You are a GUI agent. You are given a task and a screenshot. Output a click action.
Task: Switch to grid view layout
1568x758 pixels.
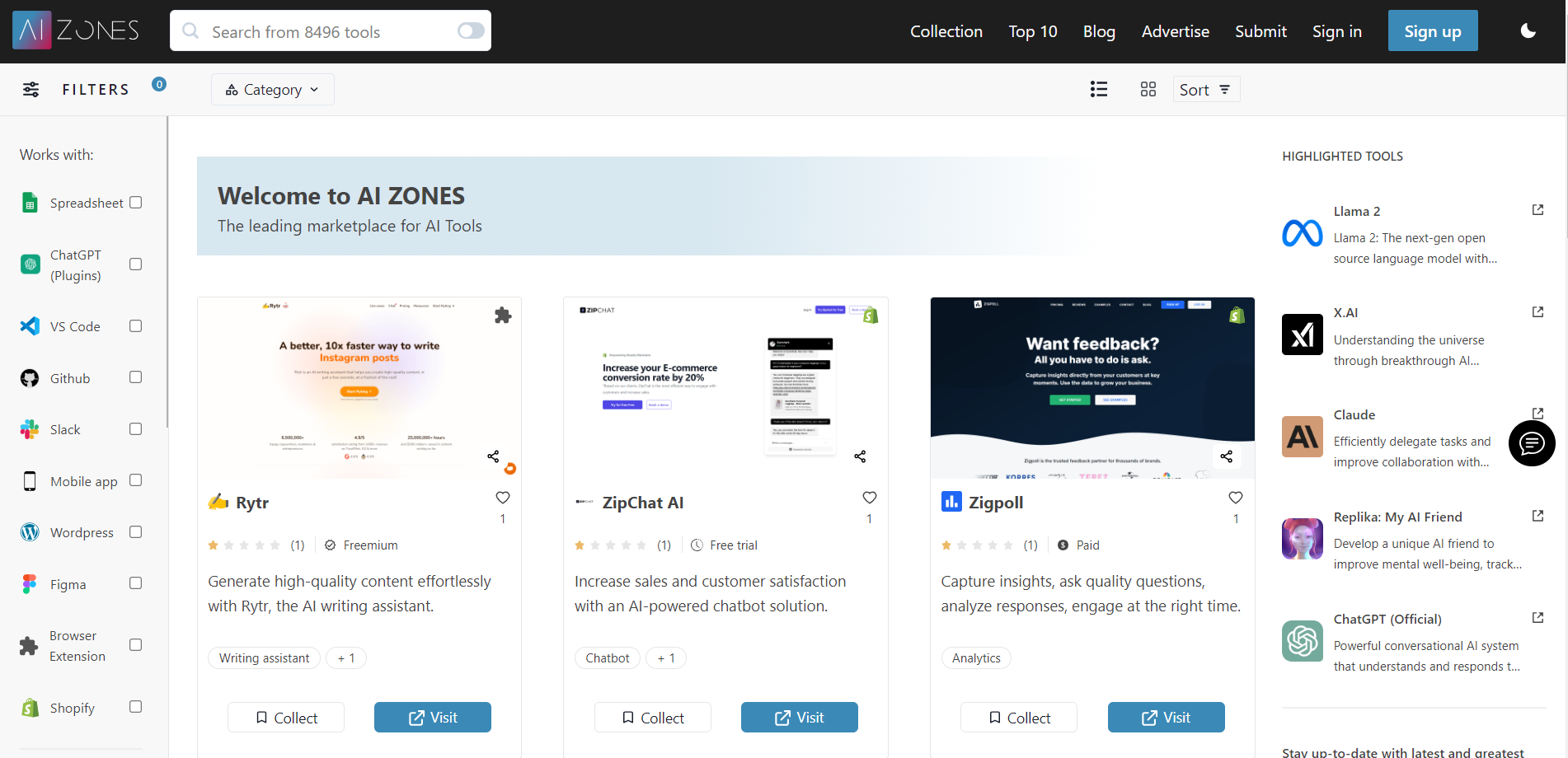pyautogui.click(x=1148, y=89)
